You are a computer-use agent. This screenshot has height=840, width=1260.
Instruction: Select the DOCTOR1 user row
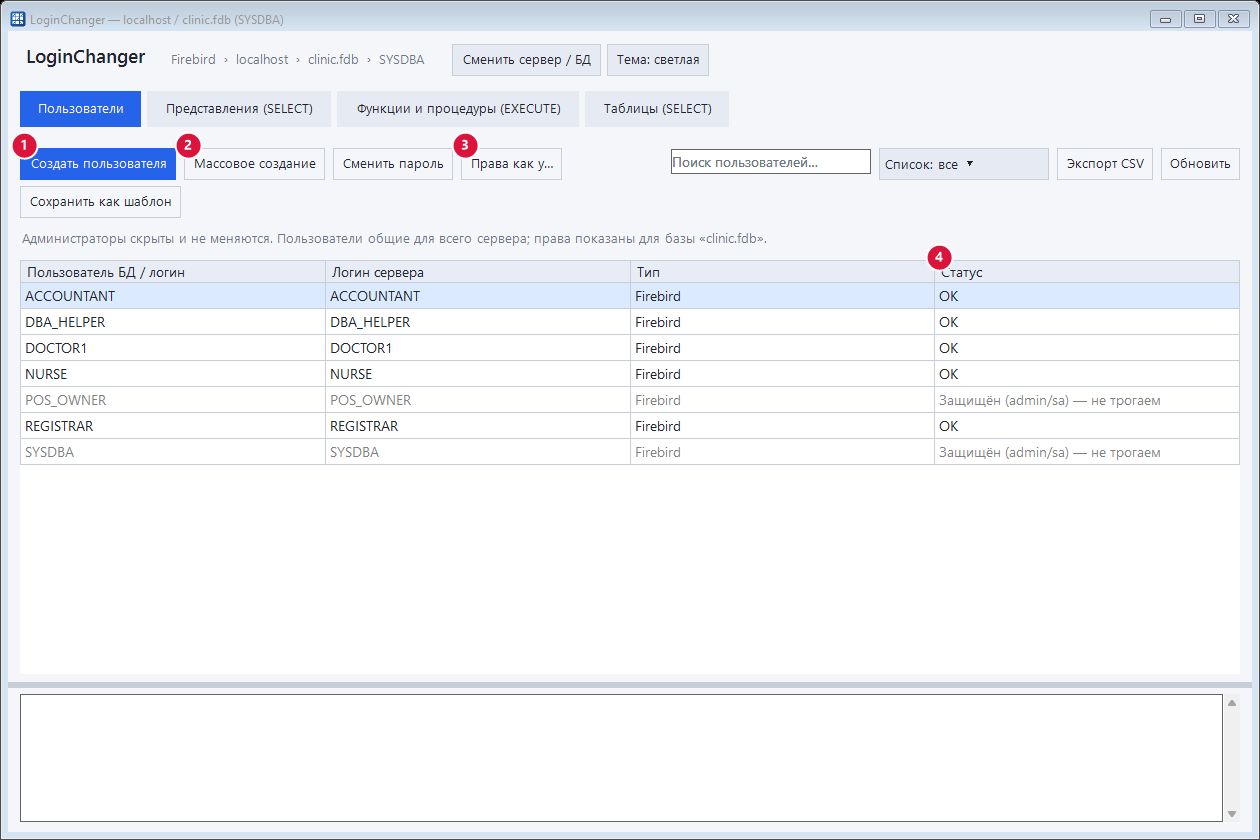pyautogui.click(x=630, y=348)
